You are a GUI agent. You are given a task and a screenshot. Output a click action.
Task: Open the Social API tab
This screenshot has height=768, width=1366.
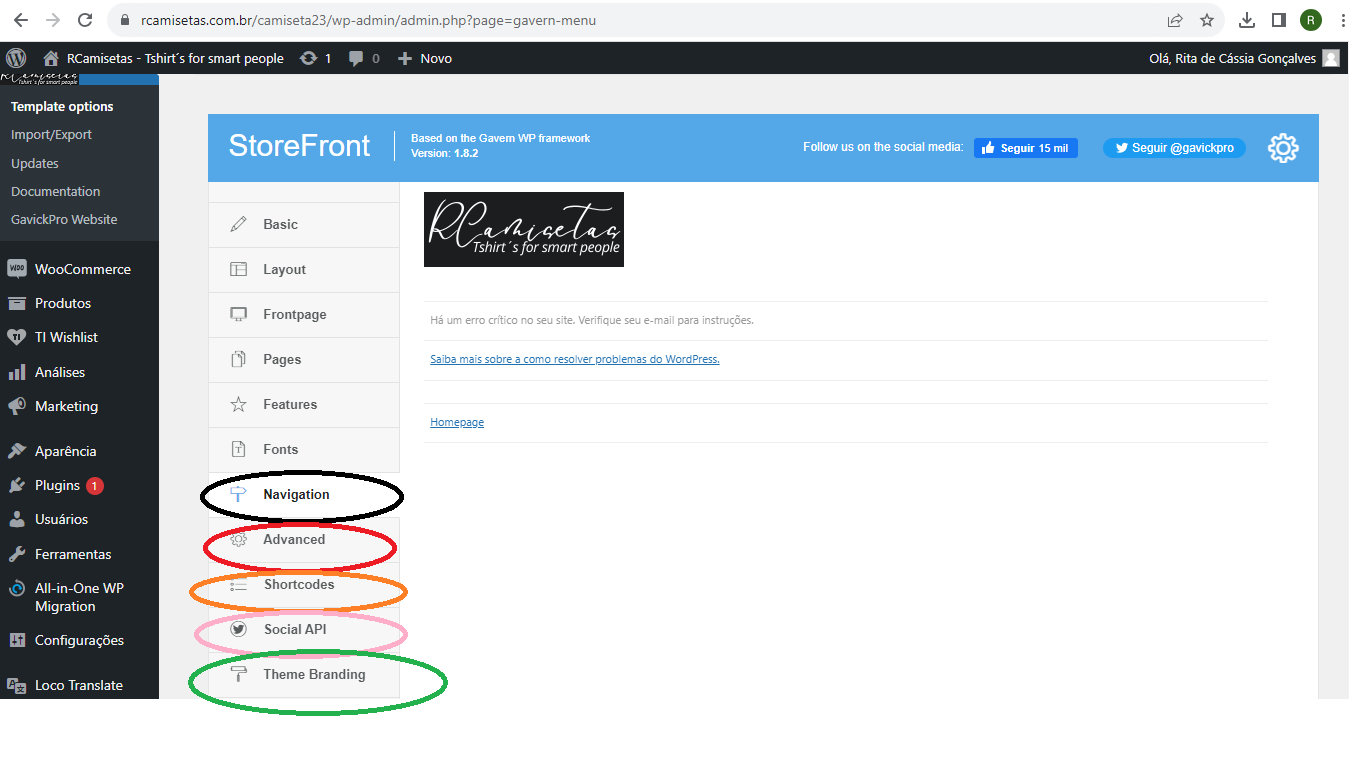click(x=304, y=630)
